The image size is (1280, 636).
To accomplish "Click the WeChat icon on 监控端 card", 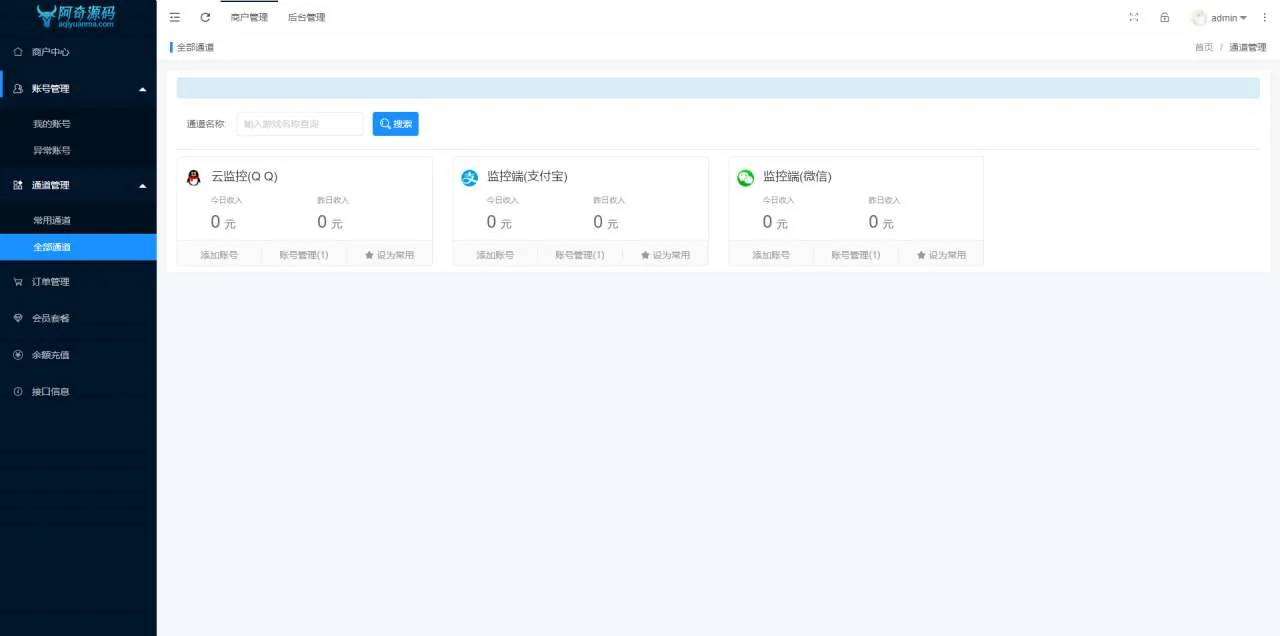I will 745,177.
